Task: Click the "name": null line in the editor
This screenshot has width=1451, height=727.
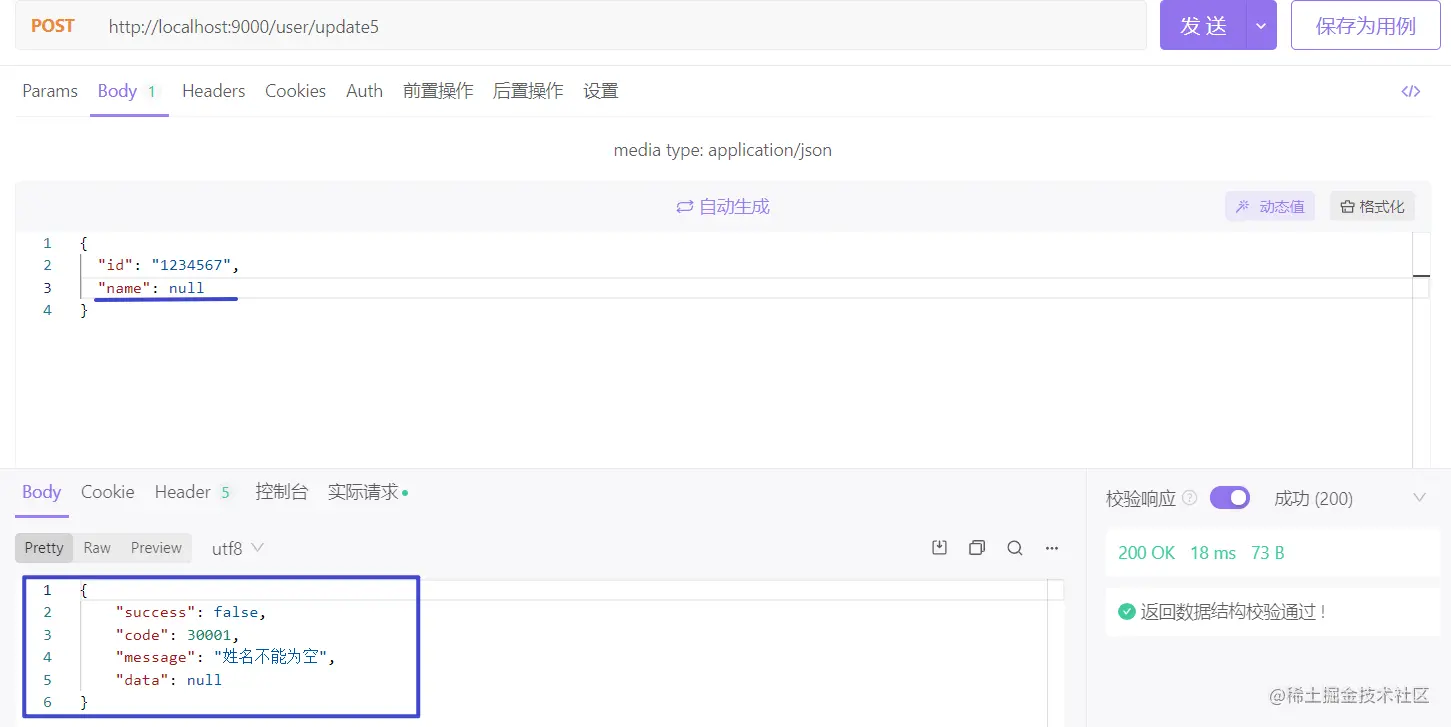Action: pyautogui.click(x=151, y=288)
